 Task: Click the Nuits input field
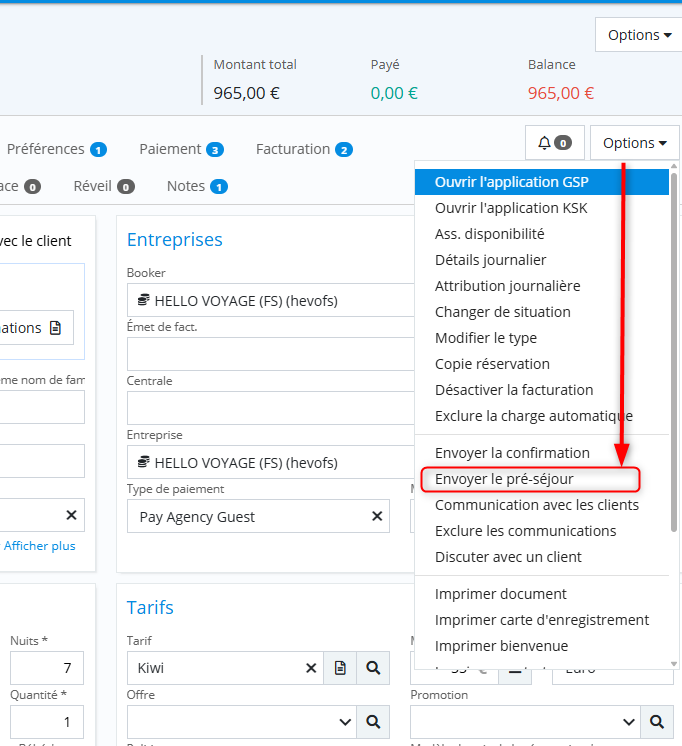coord(47,668)
